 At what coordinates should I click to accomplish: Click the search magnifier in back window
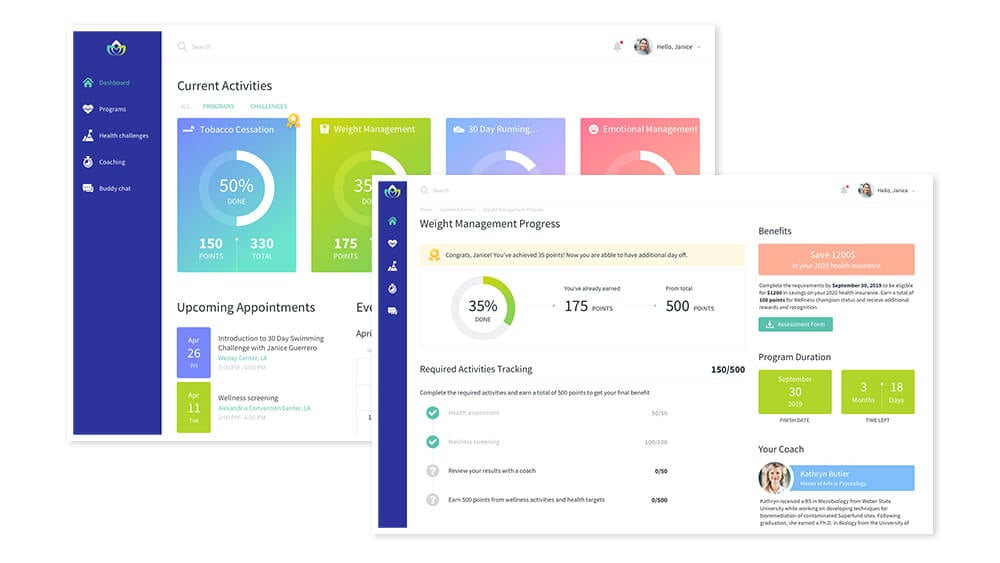pos(182,47)
